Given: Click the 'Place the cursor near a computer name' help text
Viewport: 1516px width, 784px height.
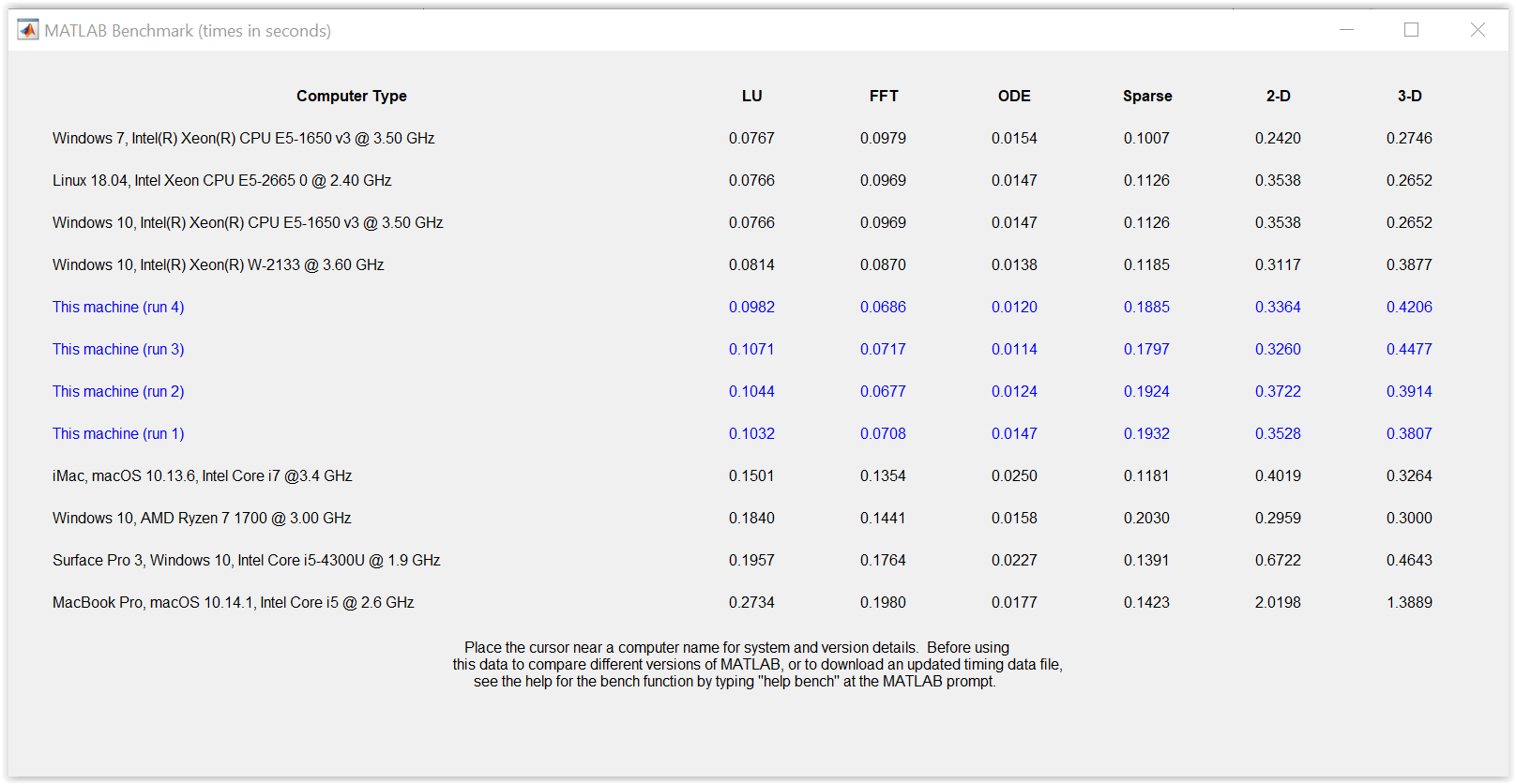Looking at the screenshot, I should [x=757, y=664].
